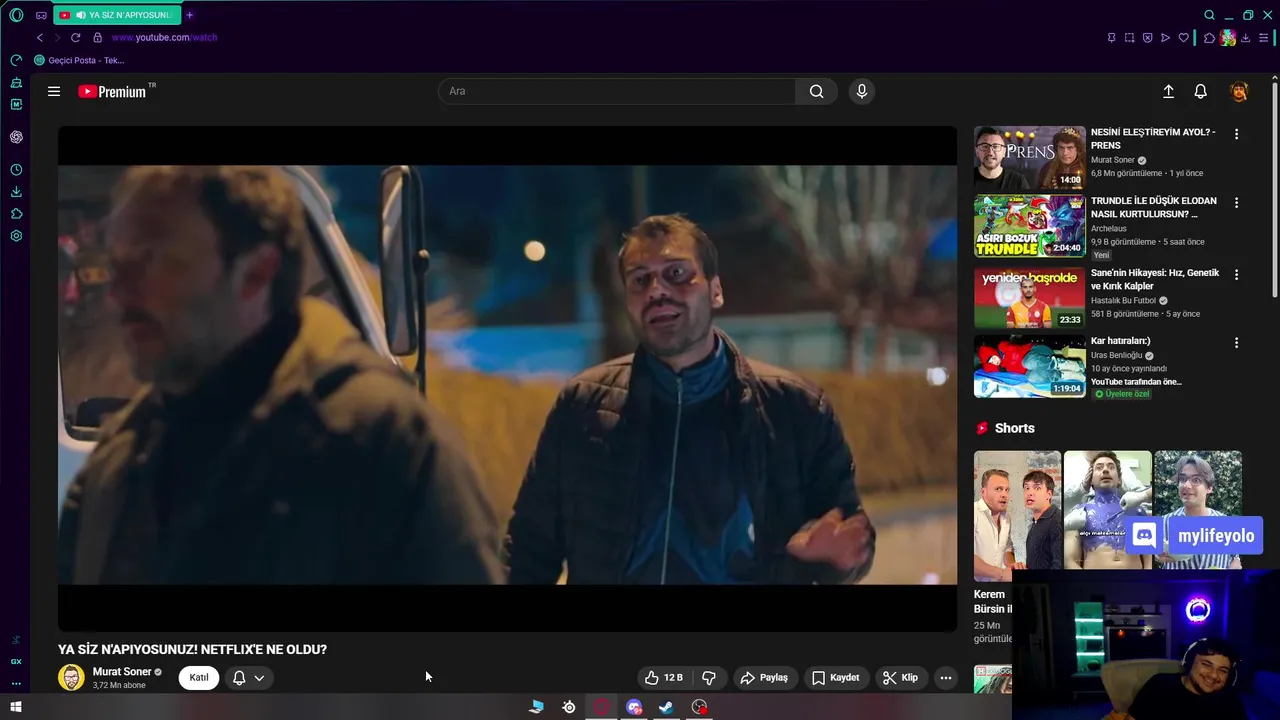Dislike the video with thumbs-down icon
Screen dimensions: 1280x720
coord(709,677)
